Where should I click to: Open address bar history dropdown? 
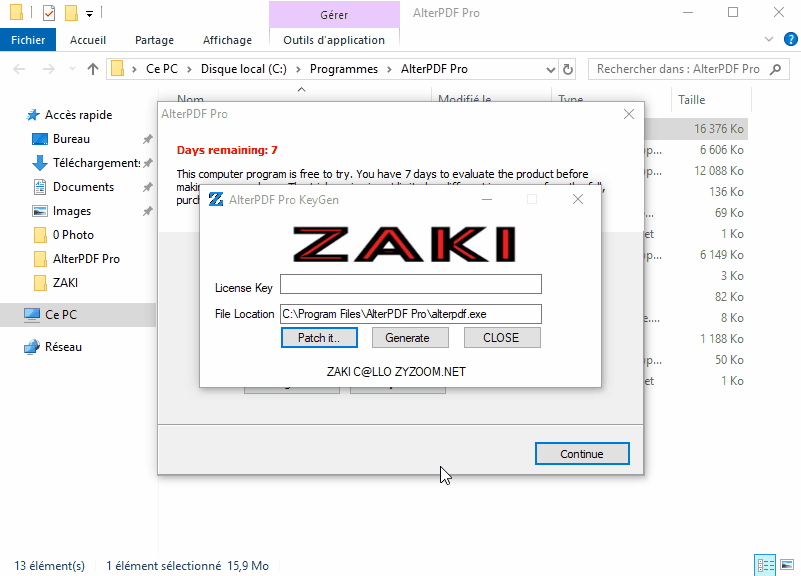[x=551, y=69]
